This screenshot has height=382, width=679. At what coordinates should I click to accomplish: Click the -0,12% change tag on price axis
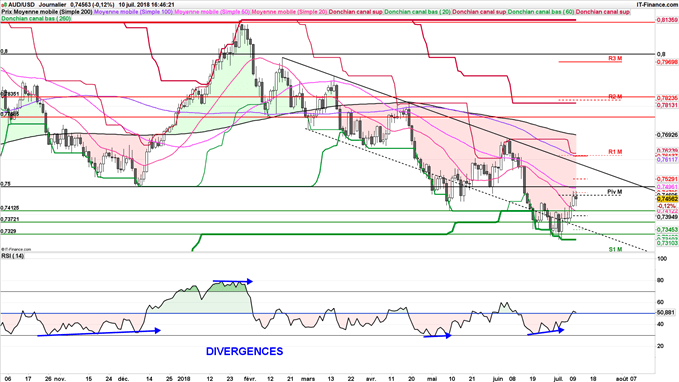(666, 206)
